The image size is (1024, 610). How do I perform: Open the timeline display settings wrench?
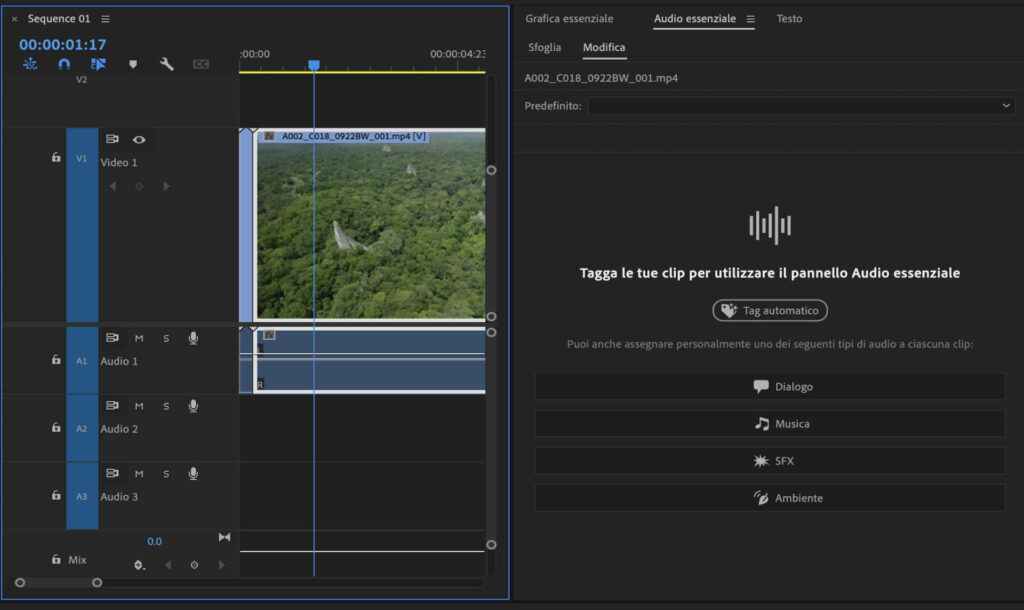coord(165,63)
